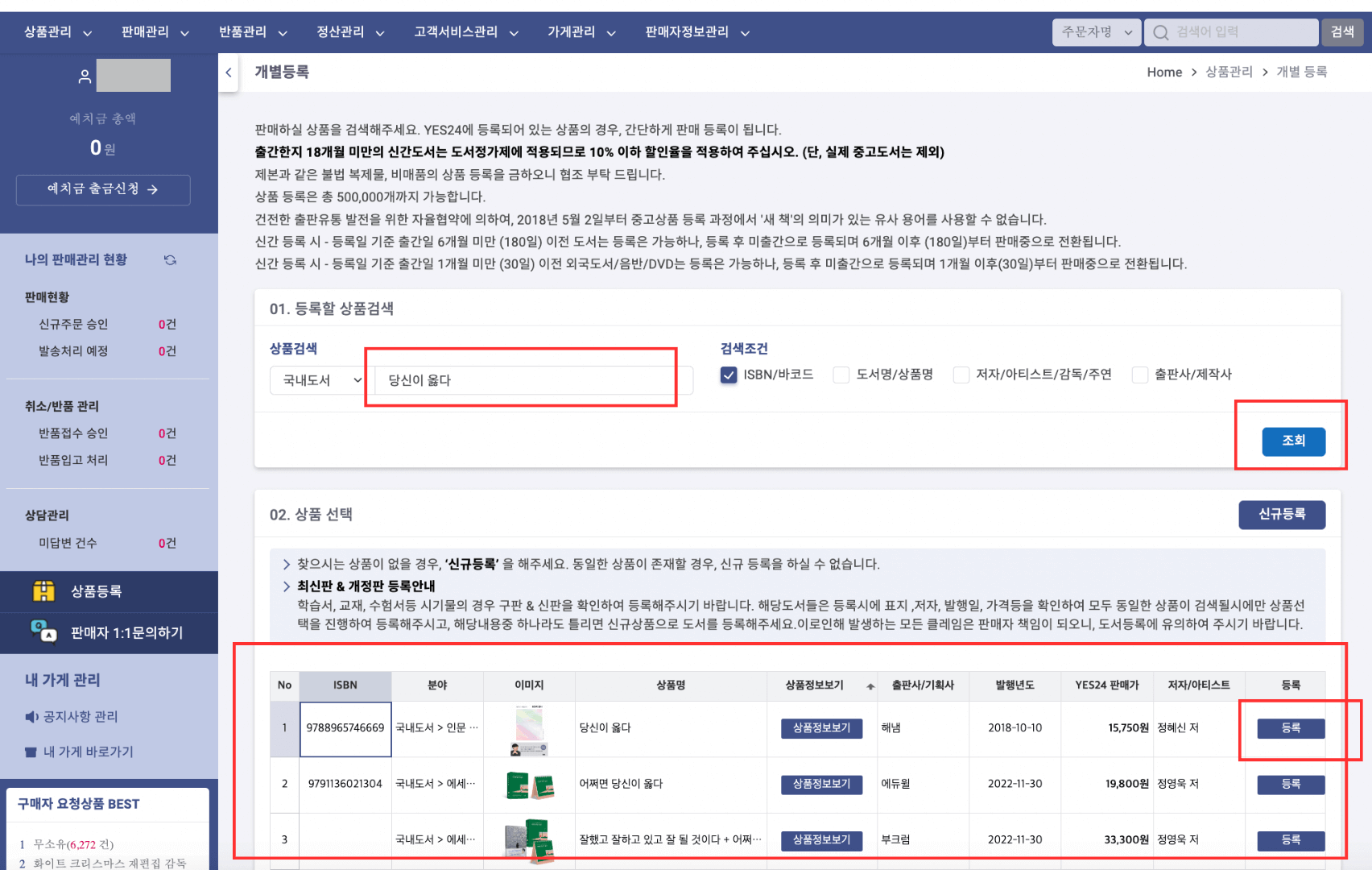View product info for 부크럼 row
This screenshot has width=1372, height=870.
(821, 840)
